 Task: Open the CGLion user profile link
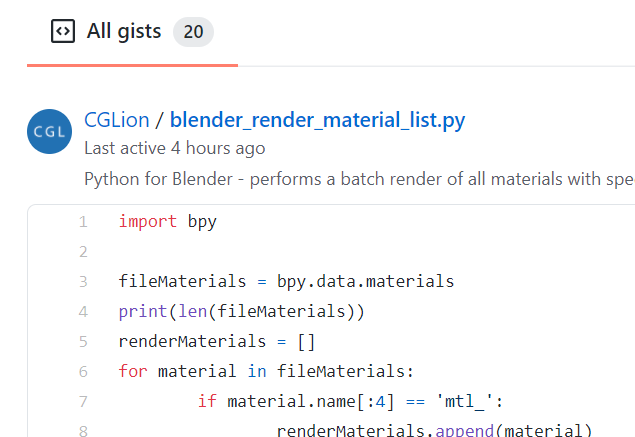coord(117,121)
